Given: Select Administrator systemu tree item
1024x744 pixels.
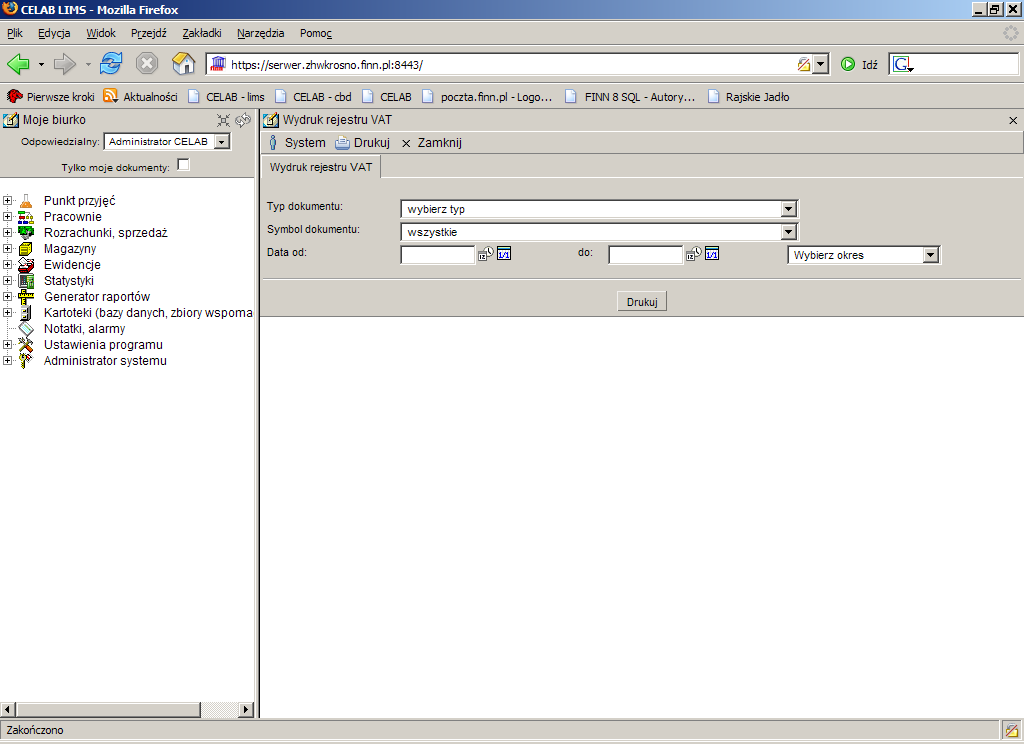Looking at the screenshot, I should 105,361.
